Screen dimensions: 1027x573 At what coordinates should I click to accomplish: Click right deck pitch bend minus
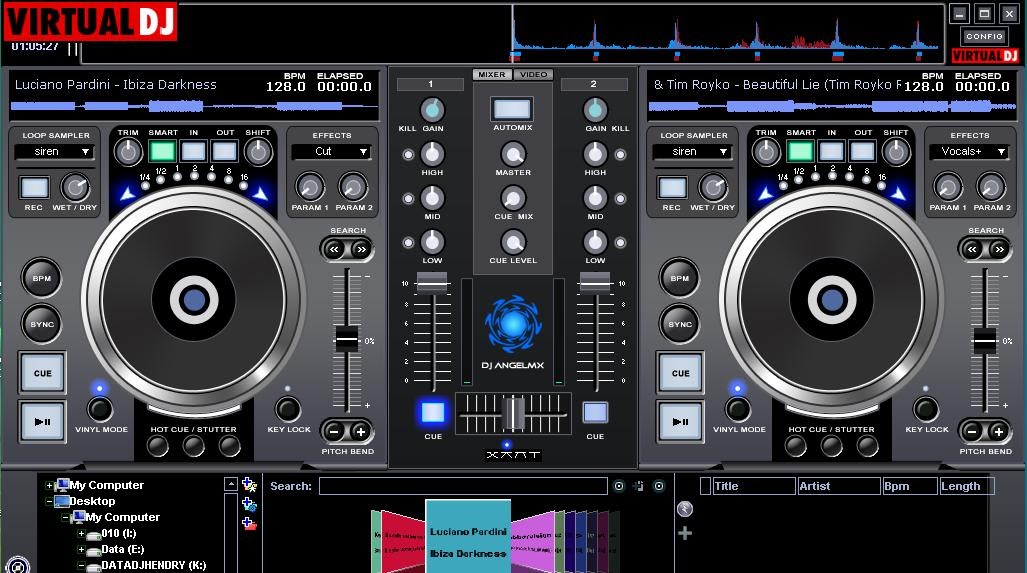(972, 432)
